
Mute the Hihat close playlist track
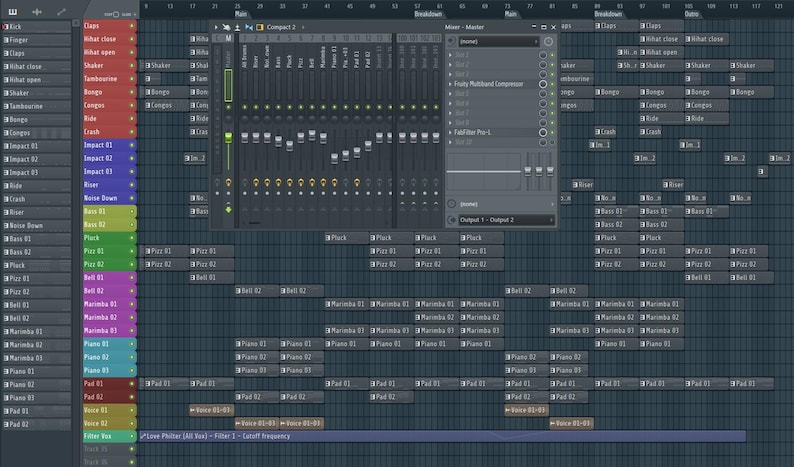click(x=132, y=39)
